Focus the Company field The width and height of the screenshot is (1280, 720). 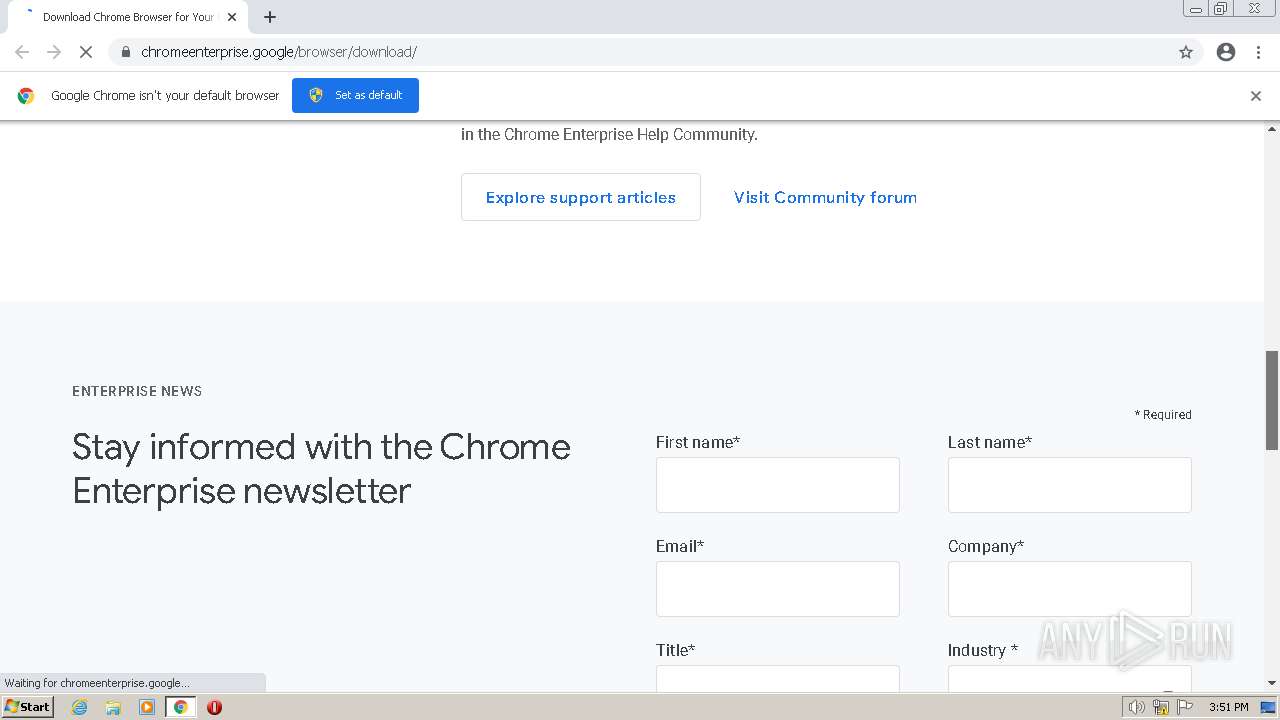pyautogui.click(x=1070, y=589)
